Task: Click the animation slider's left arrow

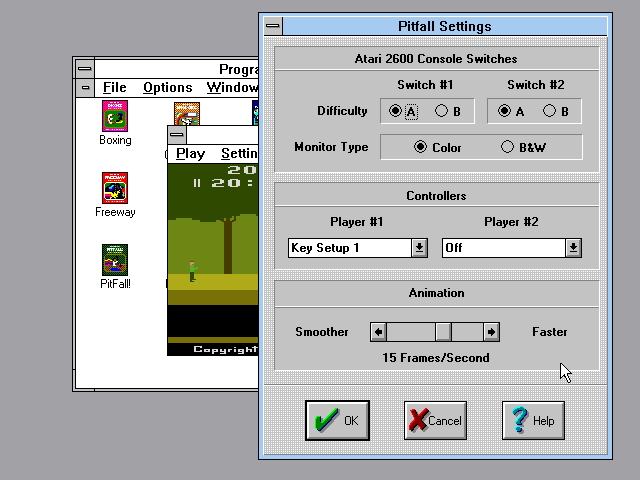Action: coord(378,332)
